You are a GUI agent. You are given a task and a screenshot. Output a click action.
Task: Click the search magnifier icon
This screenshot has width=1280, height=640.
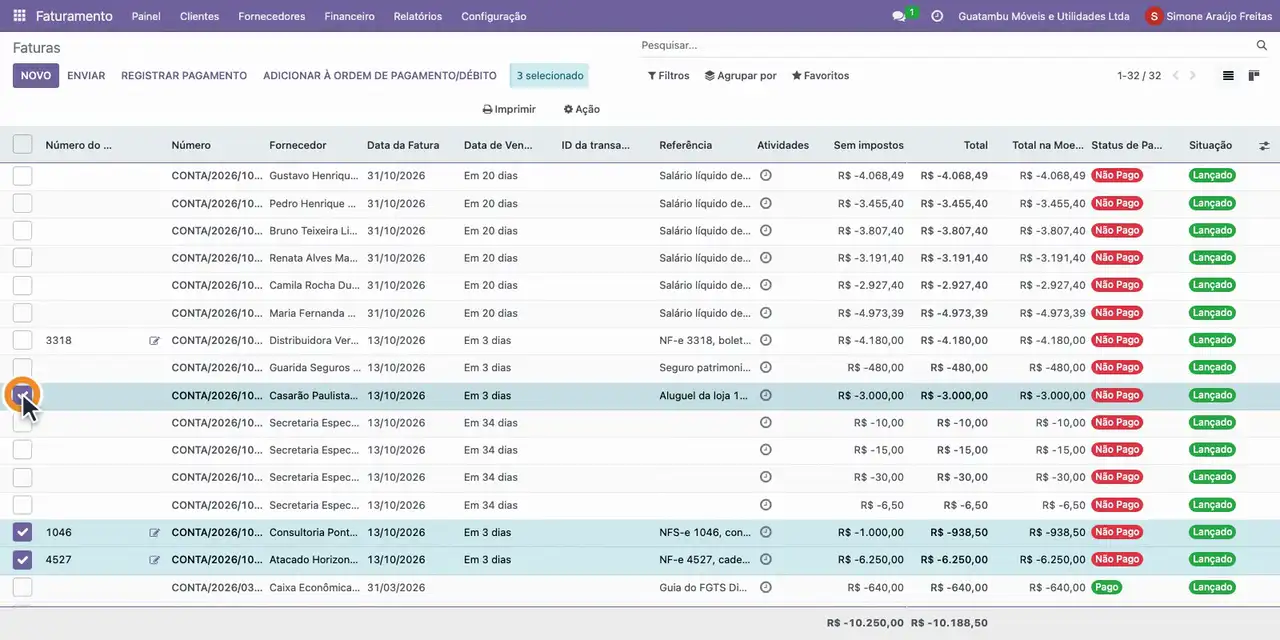coord(1262,46)
